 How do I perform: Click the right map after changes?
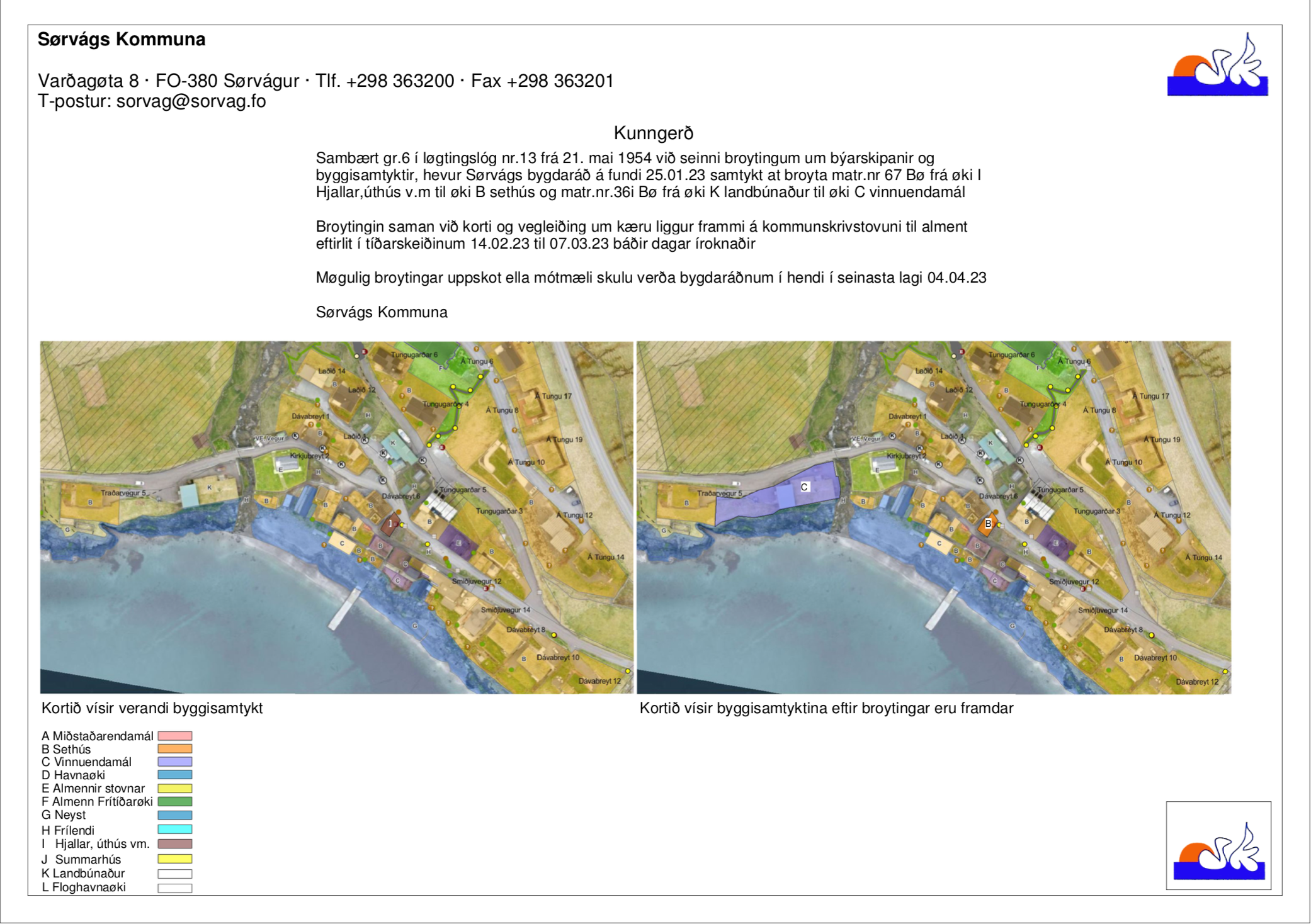(934, 517)
